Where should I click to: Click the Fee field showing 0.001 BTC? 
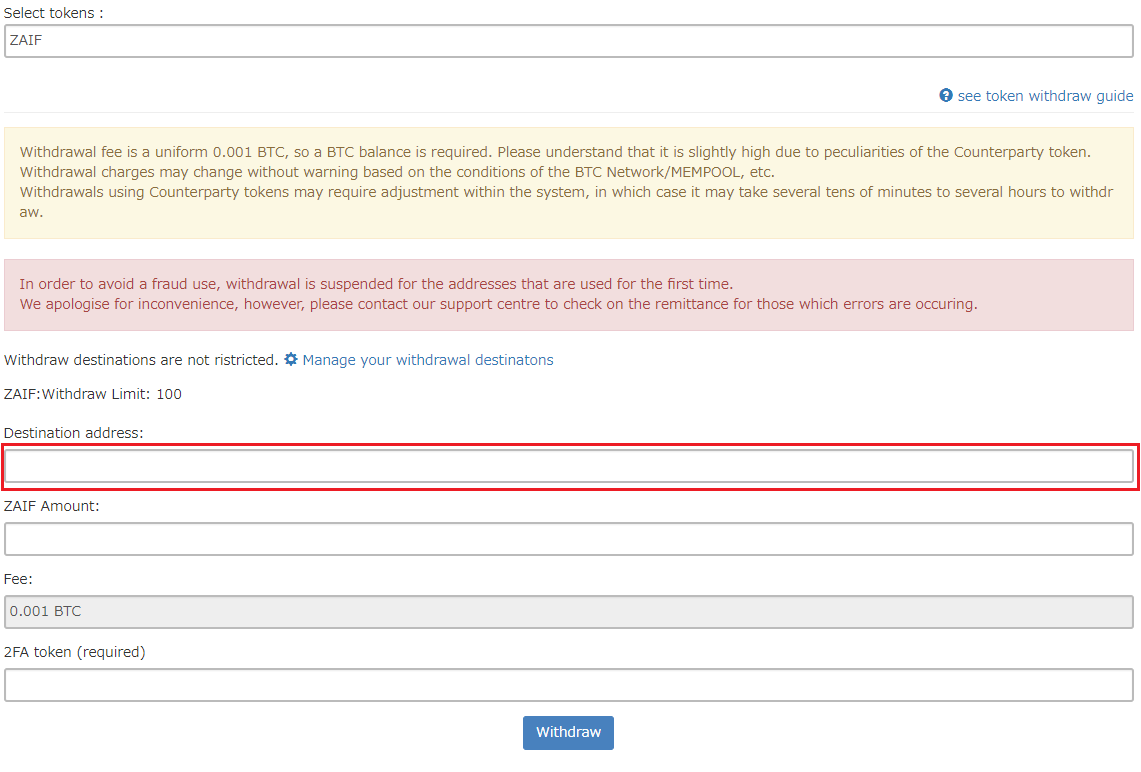point(568,612)
